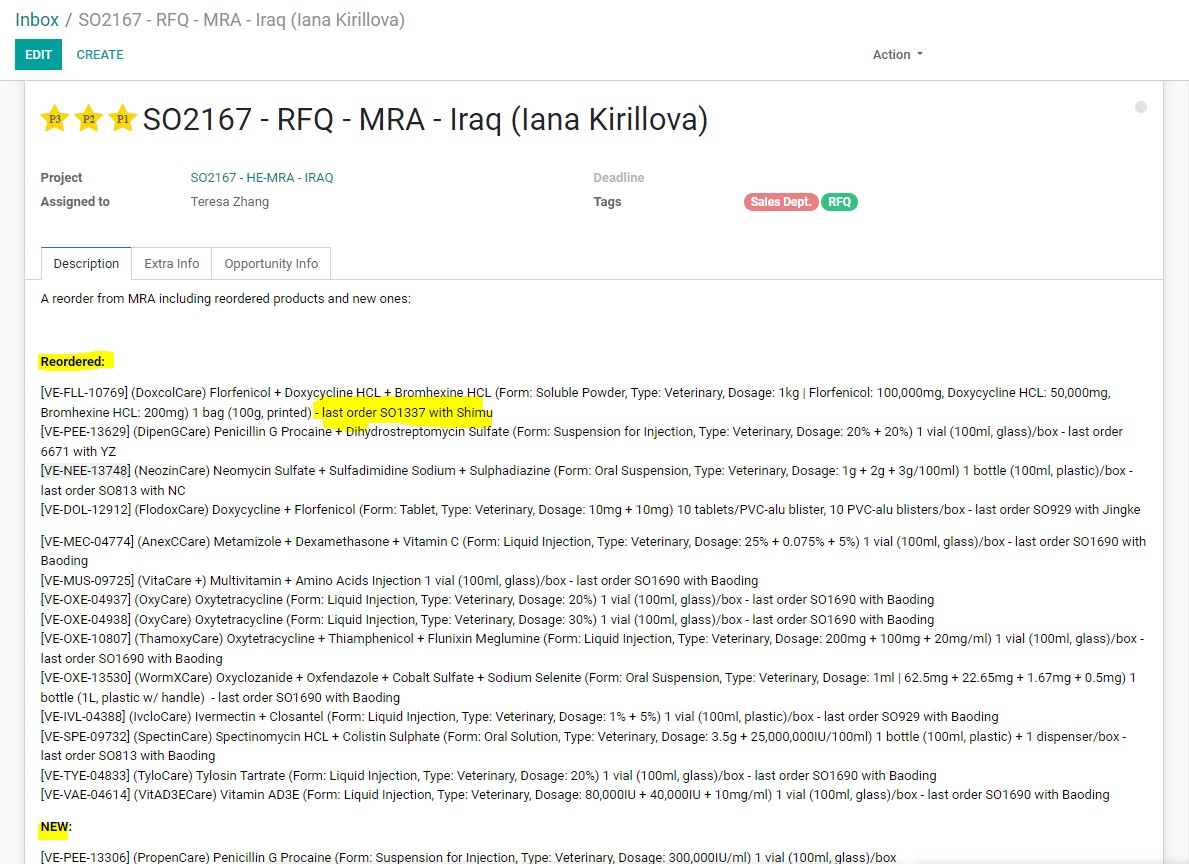Go back to Inbox breadcrumb
This screenshot has width=1189, height=864.
pos(37,20)
